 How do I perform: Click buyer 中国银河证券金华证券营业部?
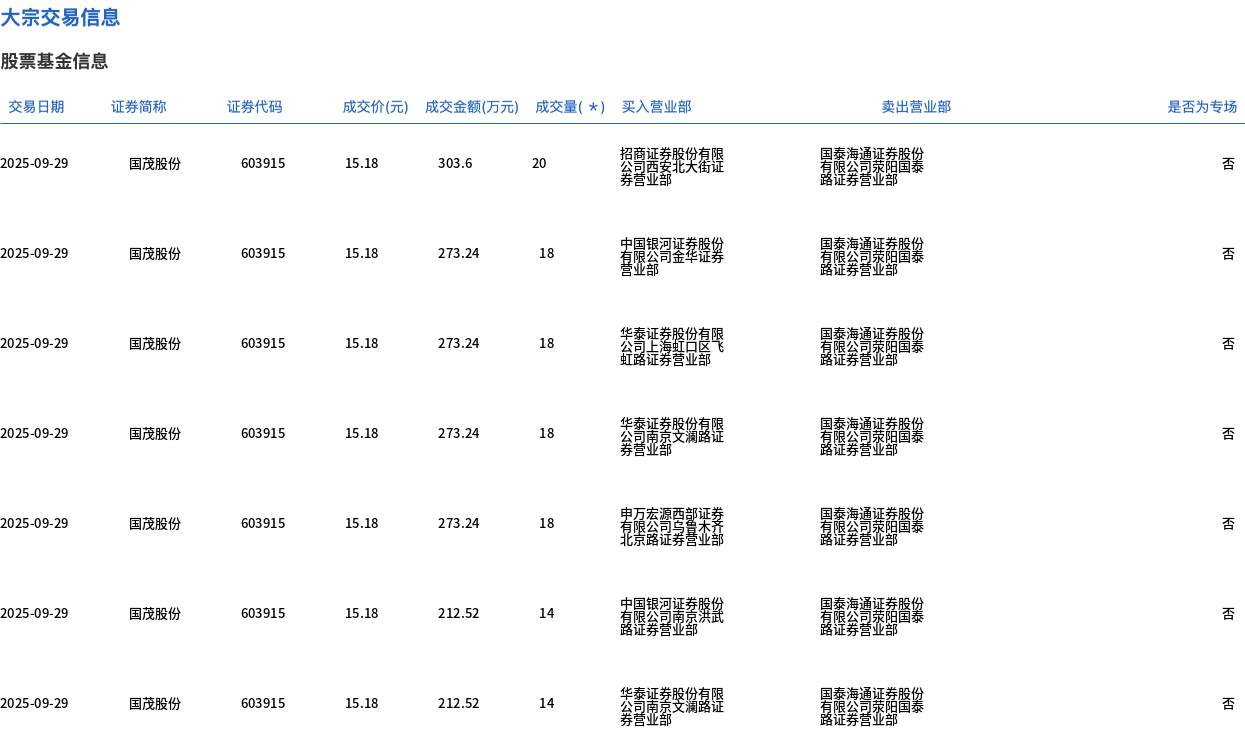click(672, 257)
